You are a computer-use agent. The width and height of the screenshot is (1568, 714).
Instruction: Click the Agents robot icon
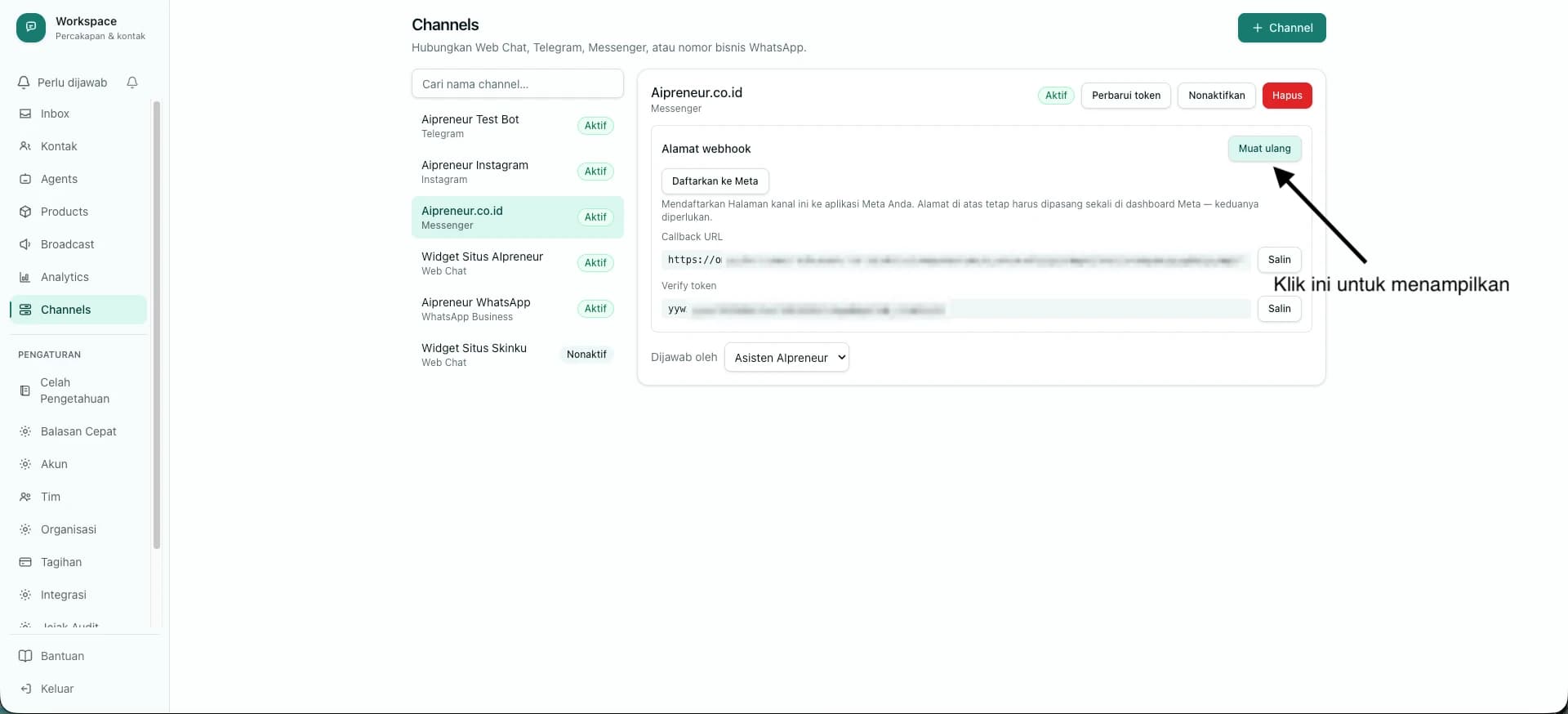(x=25, y=179)
